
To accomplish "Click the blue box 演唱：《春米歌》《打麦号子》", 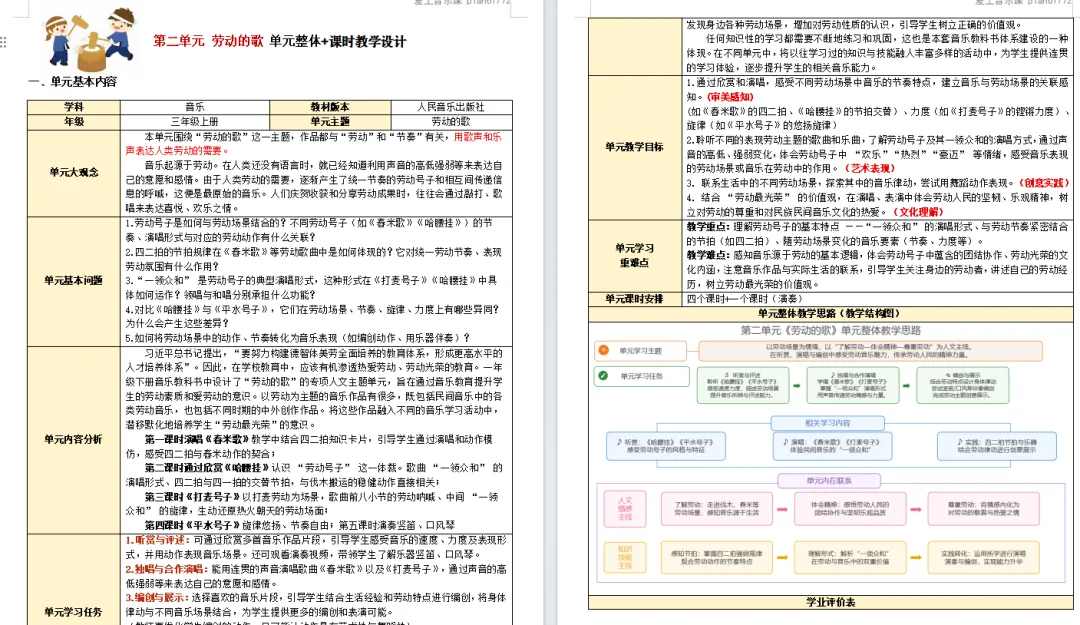I will (x=832, y=446).
